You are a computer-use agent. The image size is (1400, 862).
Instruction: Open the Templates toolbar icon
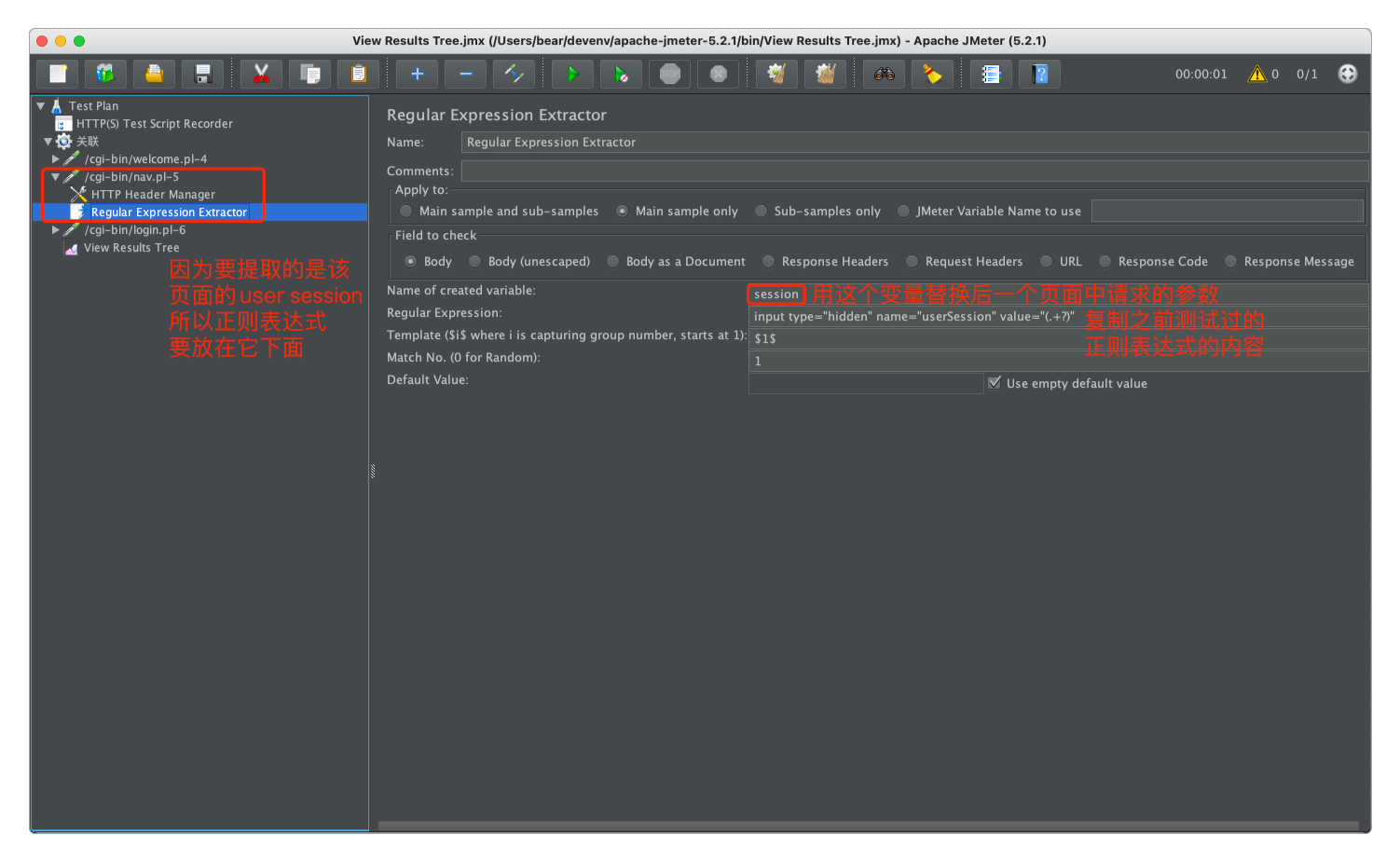click(x=105, y=74)
